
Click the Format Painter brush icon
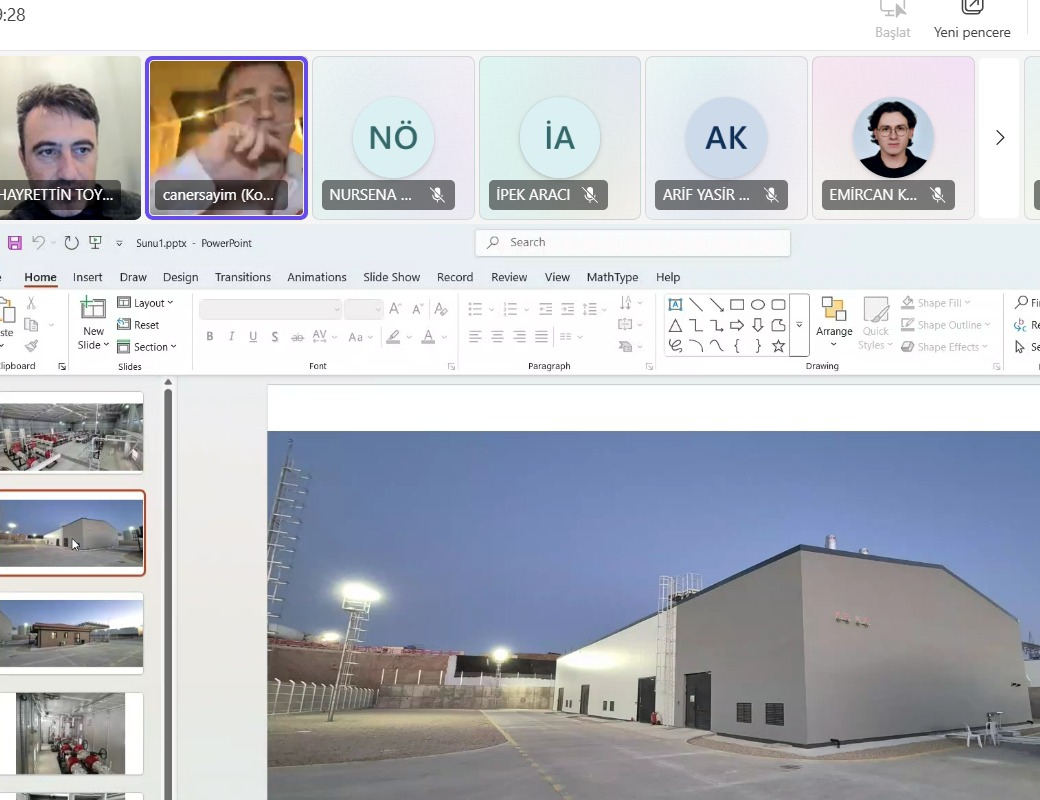coord(31,346)
